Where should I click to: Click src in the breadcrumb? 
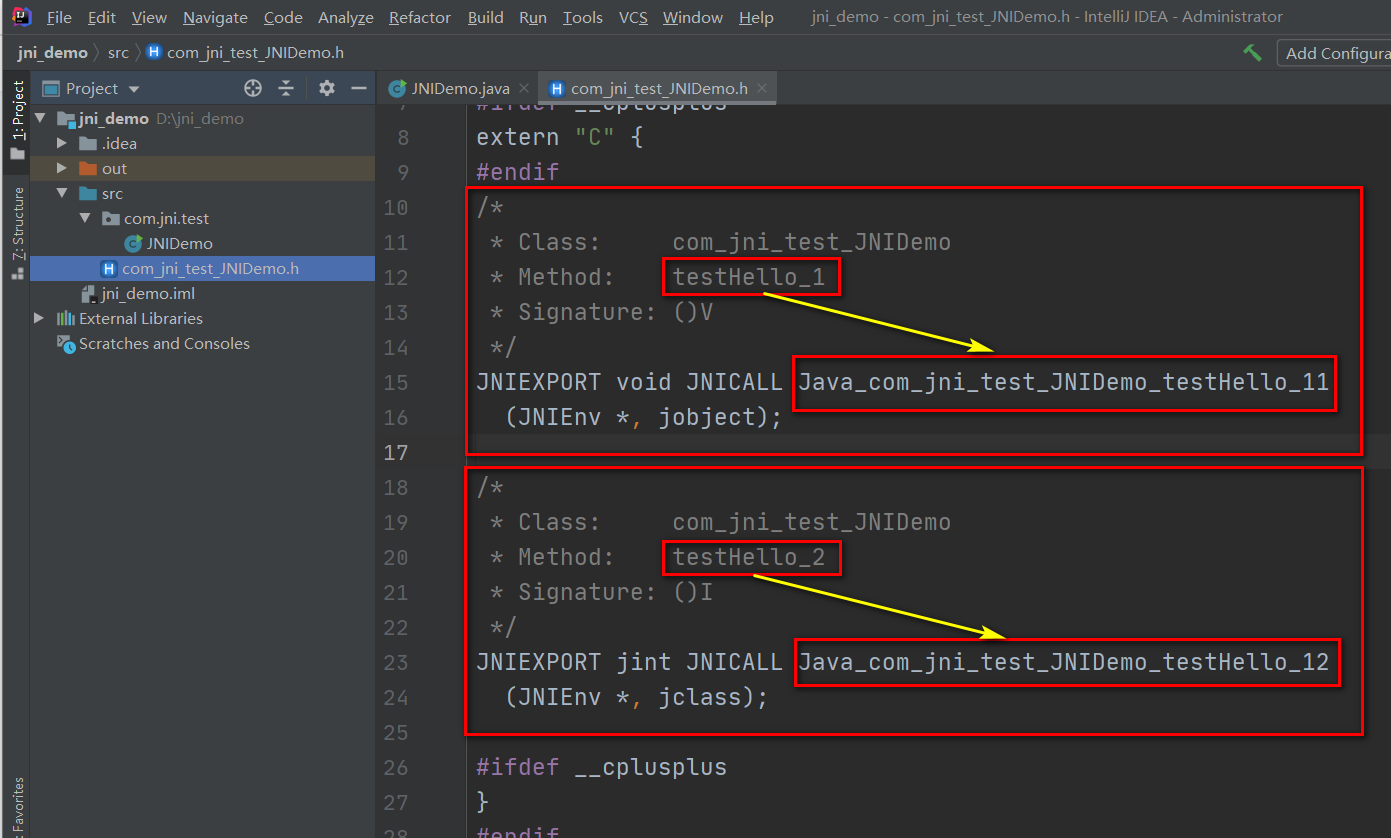coord(118,53)
